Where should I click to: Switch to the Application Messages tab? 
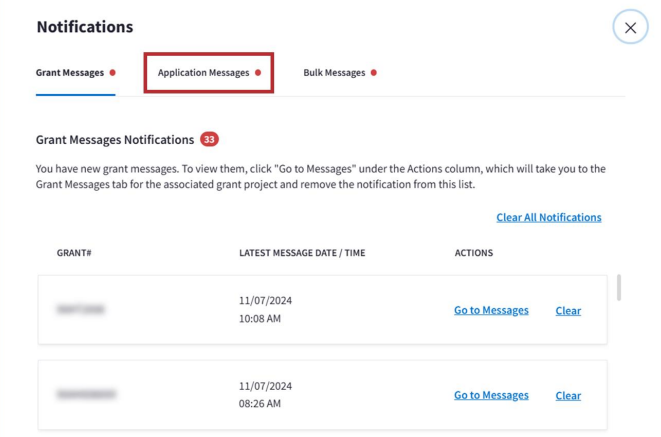(x=203, y=73)
